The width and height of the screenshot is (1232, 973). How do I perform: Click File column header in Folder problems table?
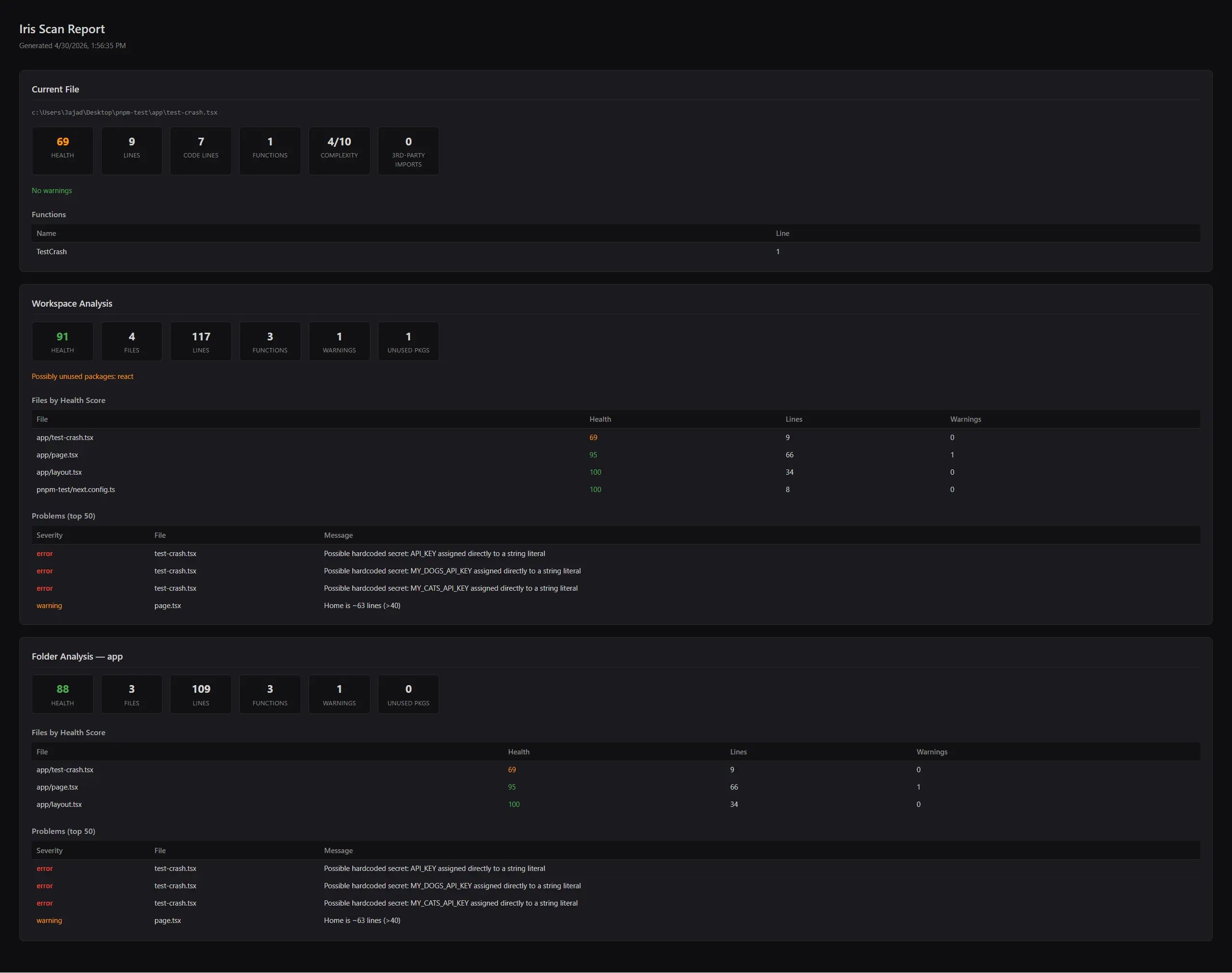tap(160, 851)
